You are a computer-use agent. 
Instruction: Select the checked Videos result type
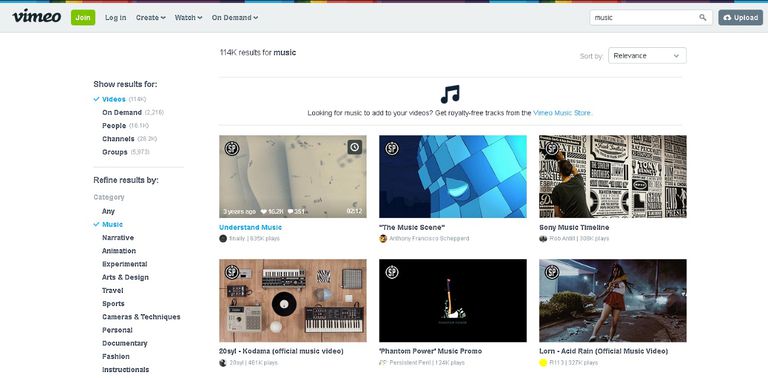coord(114,99)
